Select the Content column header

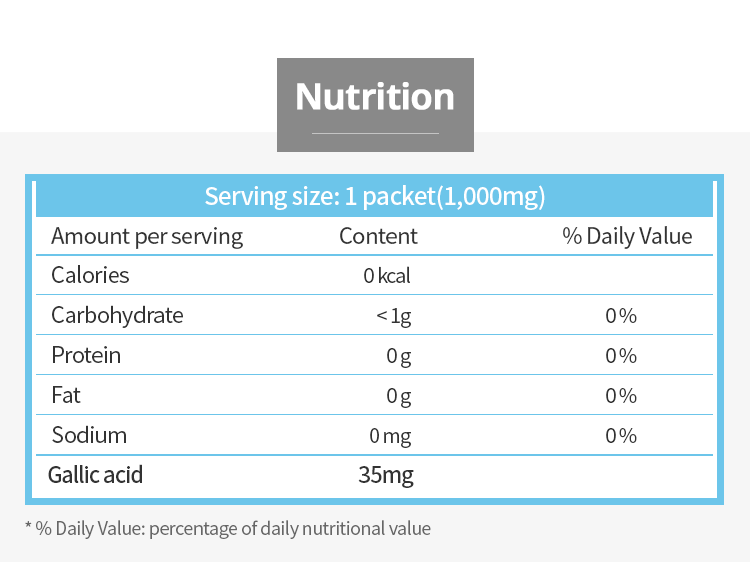(378, 236)
